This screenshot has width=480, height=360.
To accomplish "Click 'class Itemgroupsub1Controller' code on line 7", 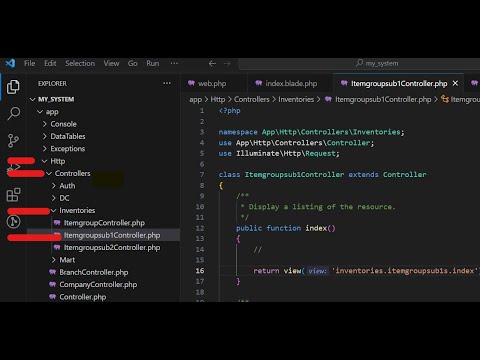I will [281, 175].
